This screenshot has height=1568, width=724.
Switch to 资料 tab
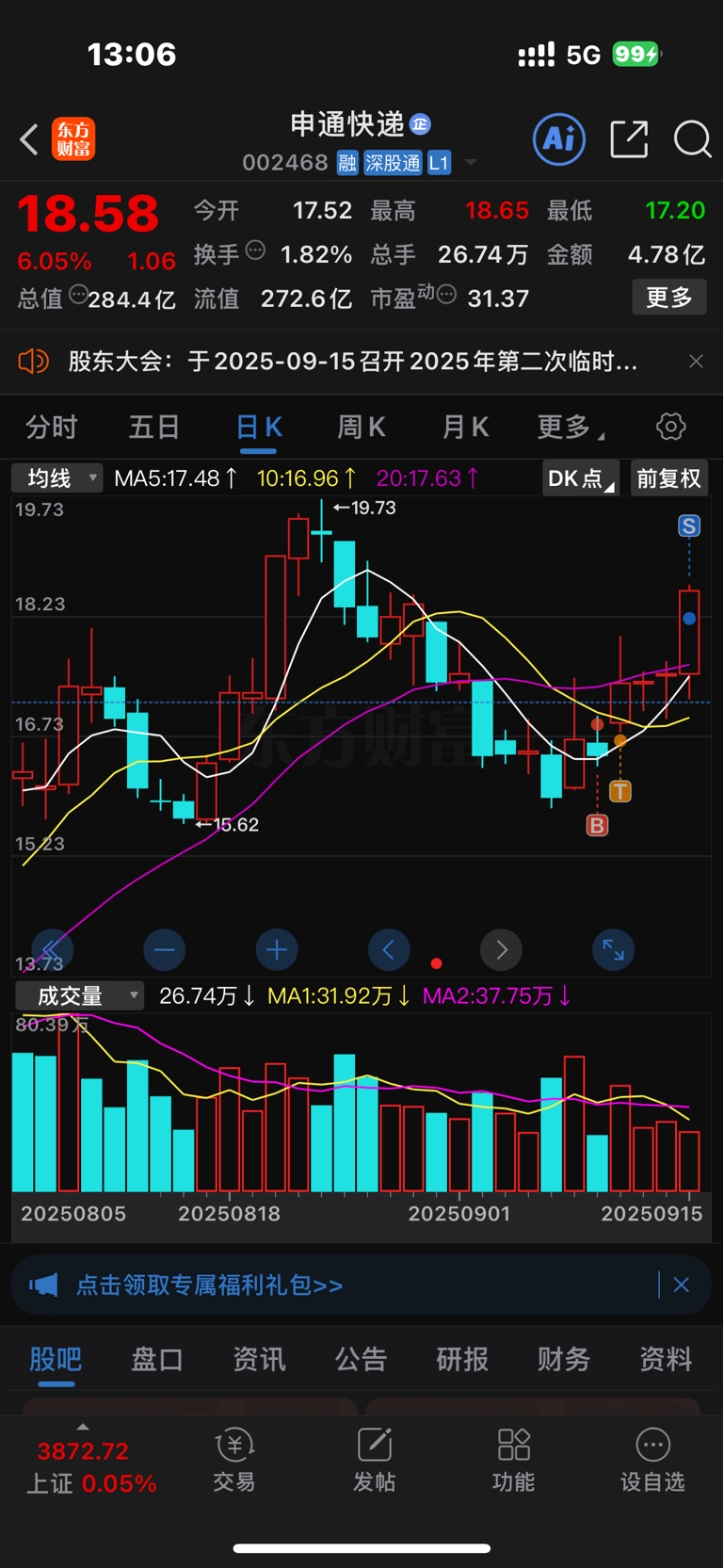[x=666, y=1359]
